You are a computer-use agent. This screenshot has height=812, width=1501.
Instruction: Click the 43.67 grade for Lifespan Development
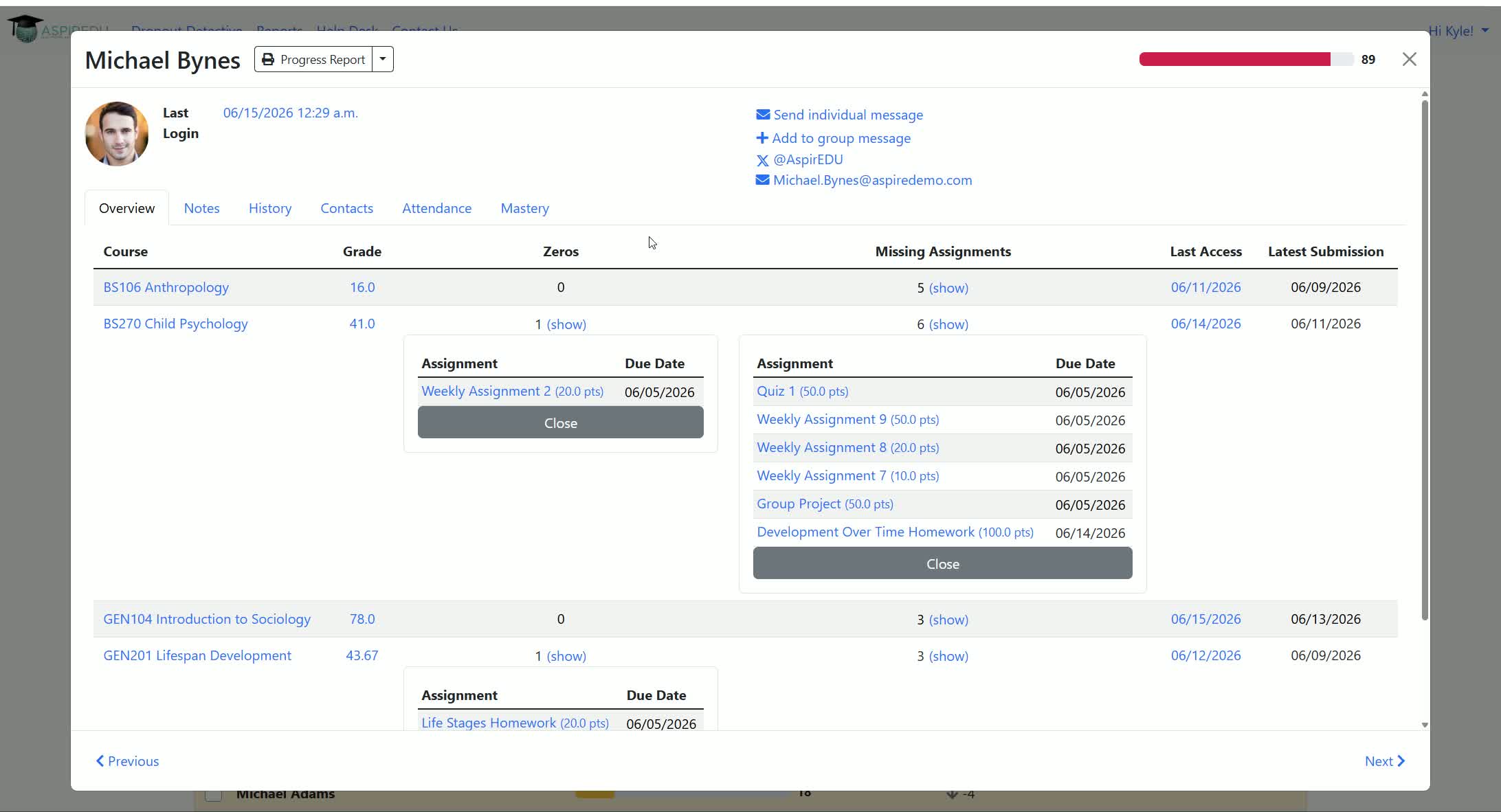click(x=362, y=655)
